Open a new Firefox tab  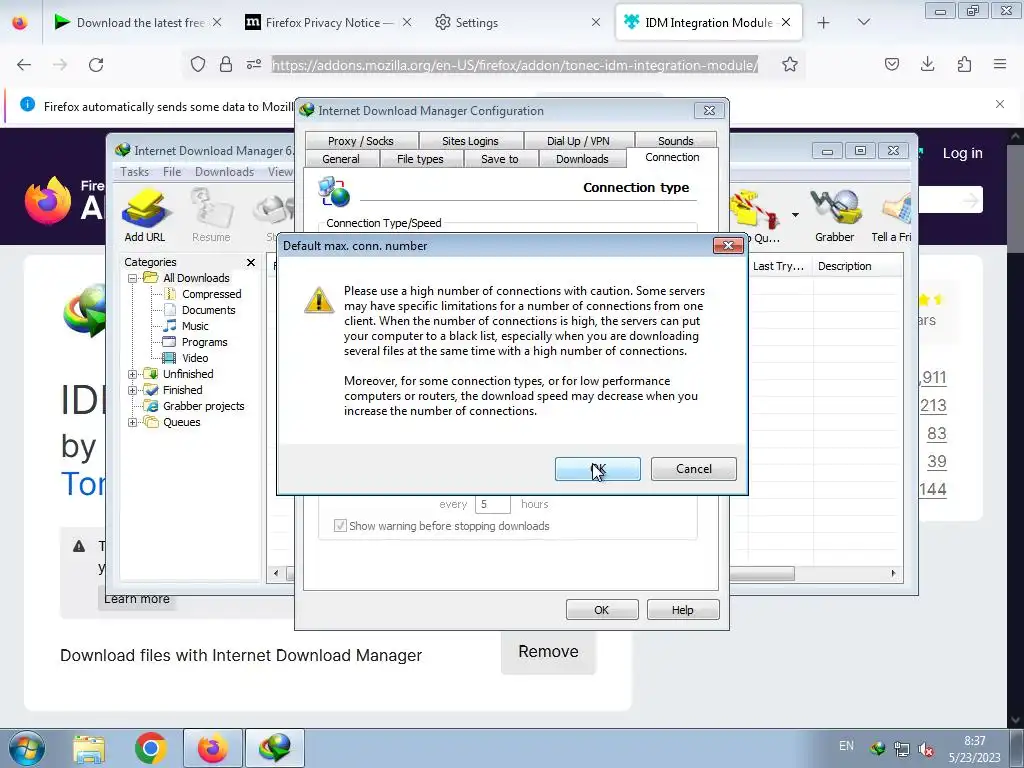tap(824, 23)
